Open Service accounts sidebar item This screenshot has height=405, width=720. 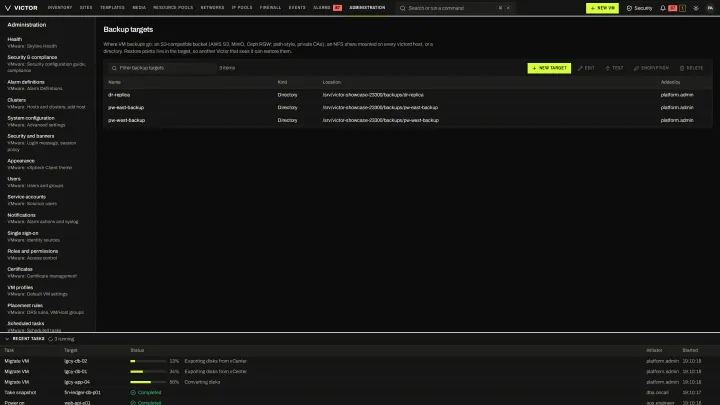click(x=48, y=200)
